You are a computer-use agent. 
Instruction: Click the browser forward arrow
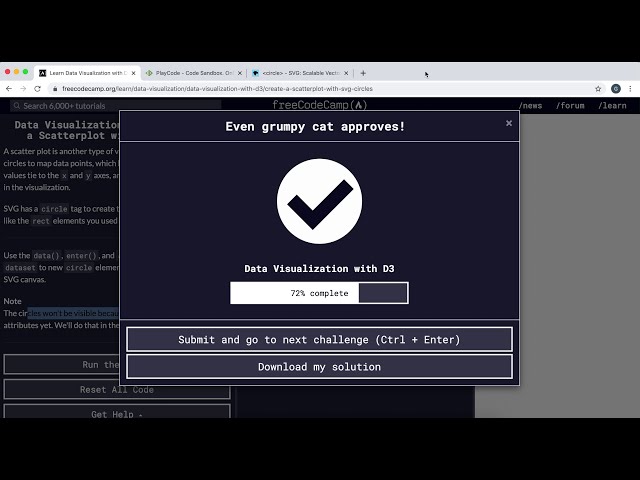click(x=23, y=88)
